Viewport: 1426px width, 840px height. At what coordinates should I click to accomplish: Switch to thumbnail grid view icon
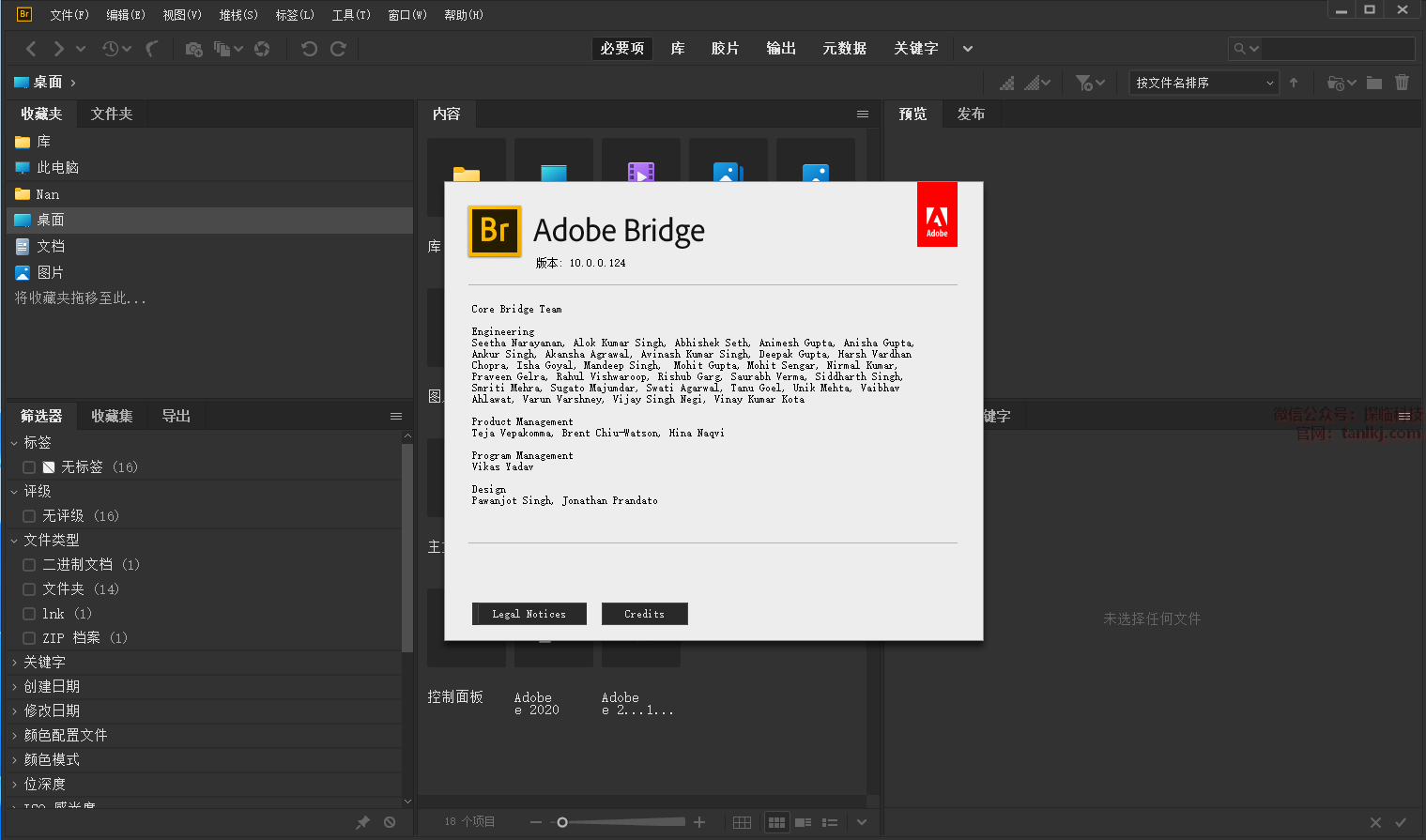click(776, 822)
